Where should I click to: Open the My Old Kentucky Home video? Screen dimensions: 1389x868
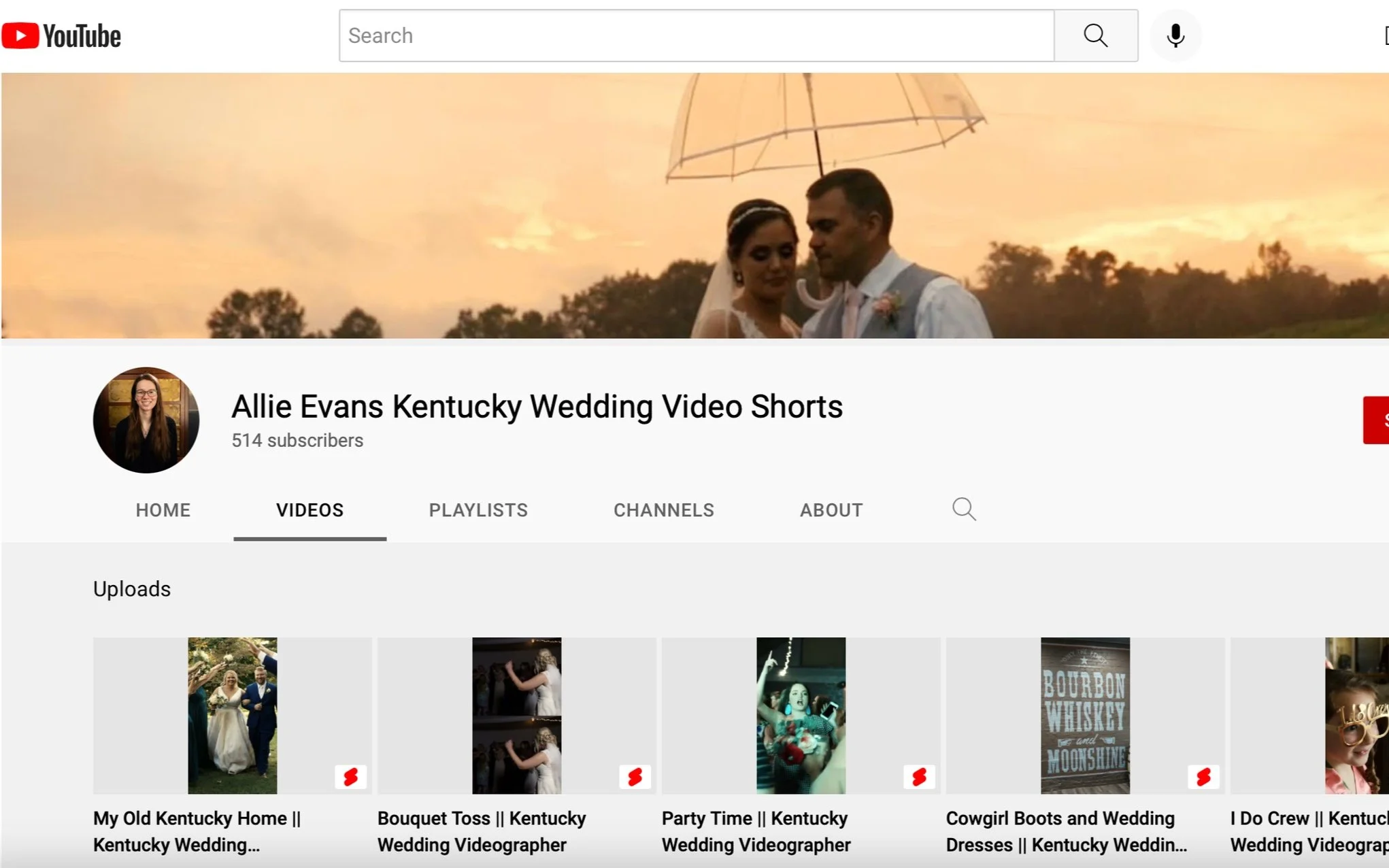coord(231,716)
